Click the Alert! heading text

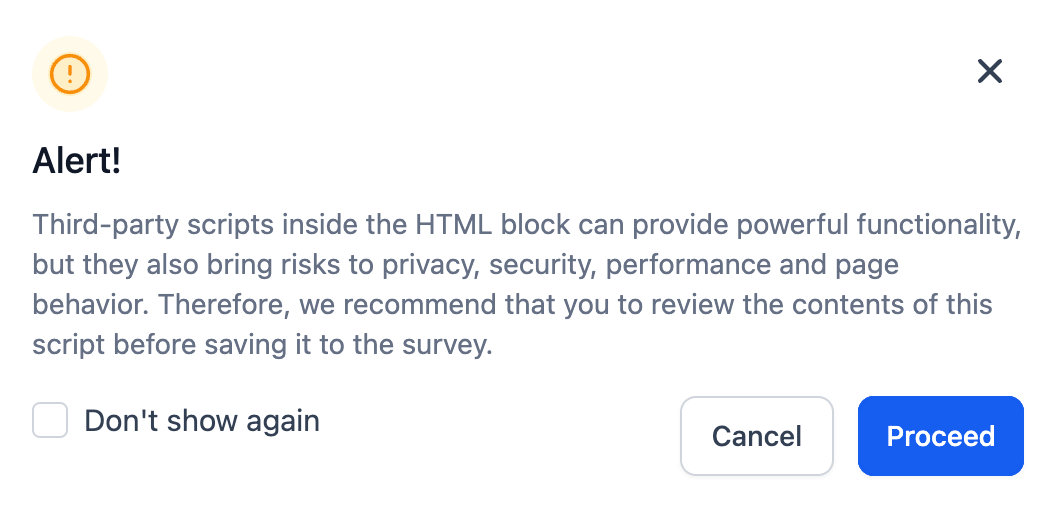(x=77, y=160)
